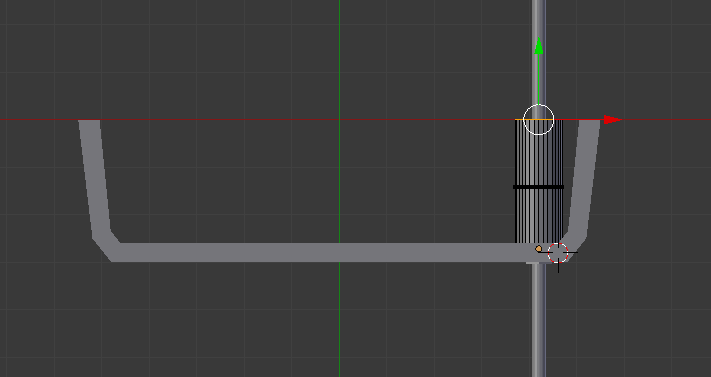Click cylinder mesh below the black edge loop
This screenshot has width=711, height=377.
point(539,215)
